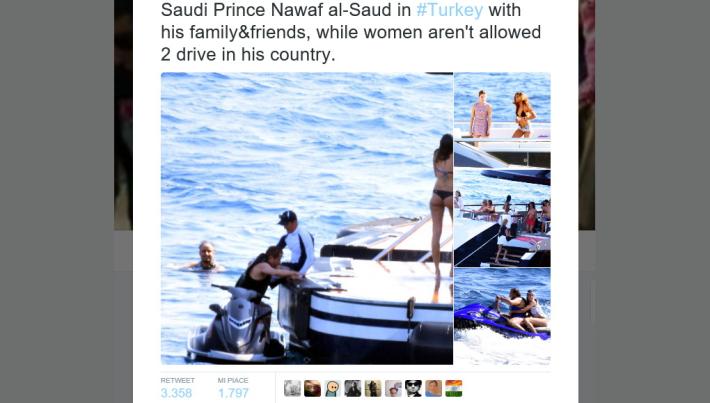Click the RETWEET label above count
This screenshot has height=403, width=710.
coord(178,380)
